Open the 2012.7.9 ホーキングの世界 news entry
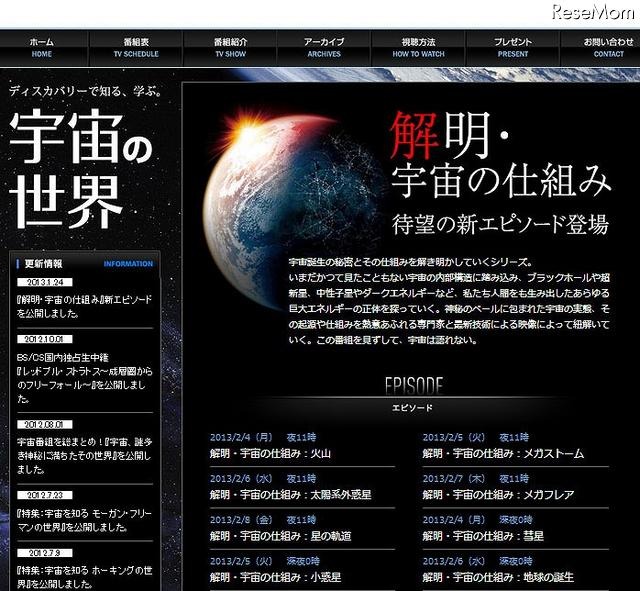The height and width of the screenshot is (591, 640). click(84, 577)
